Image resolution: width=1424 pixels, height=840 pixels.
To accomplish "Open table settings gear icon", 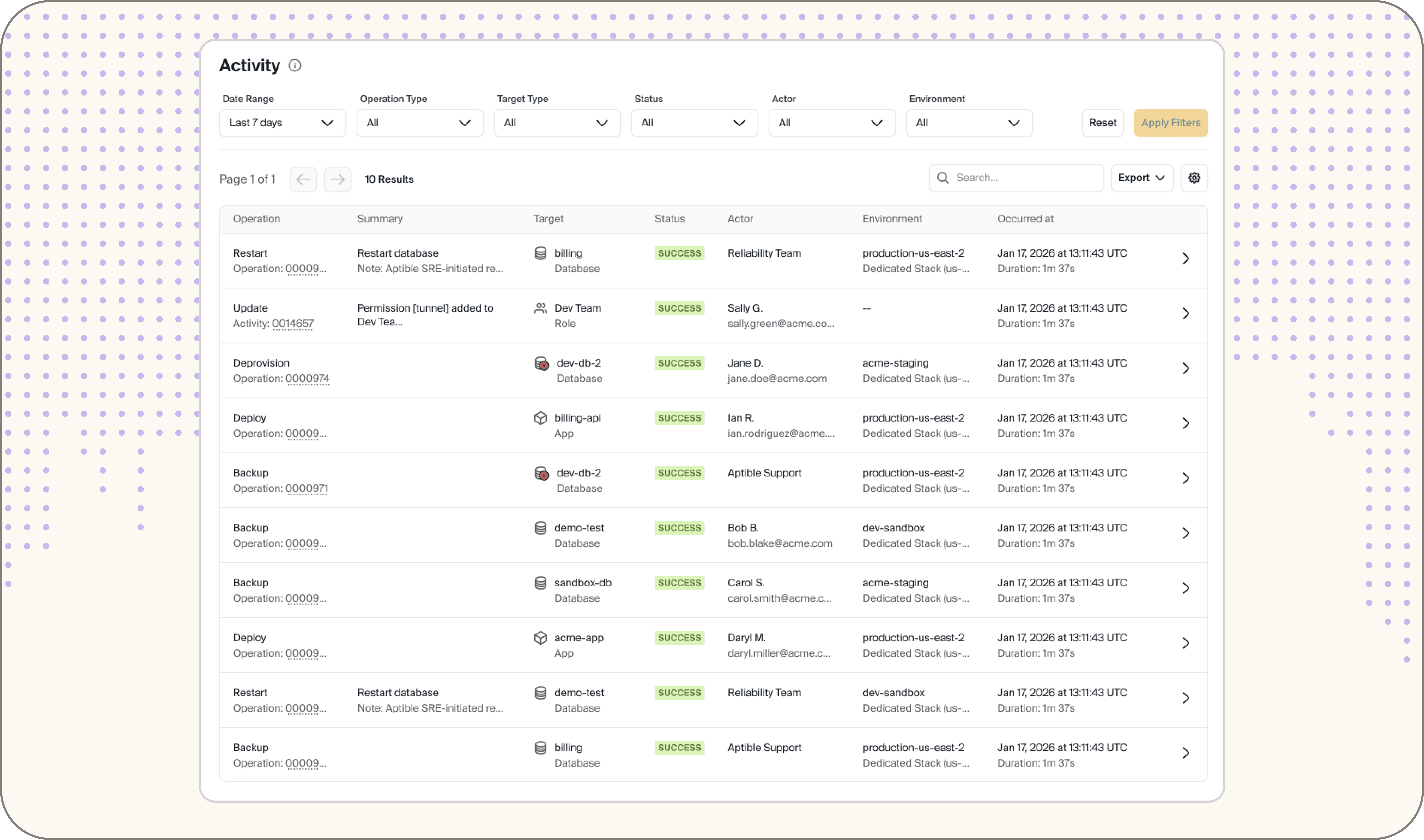I will click(1194, 178).
